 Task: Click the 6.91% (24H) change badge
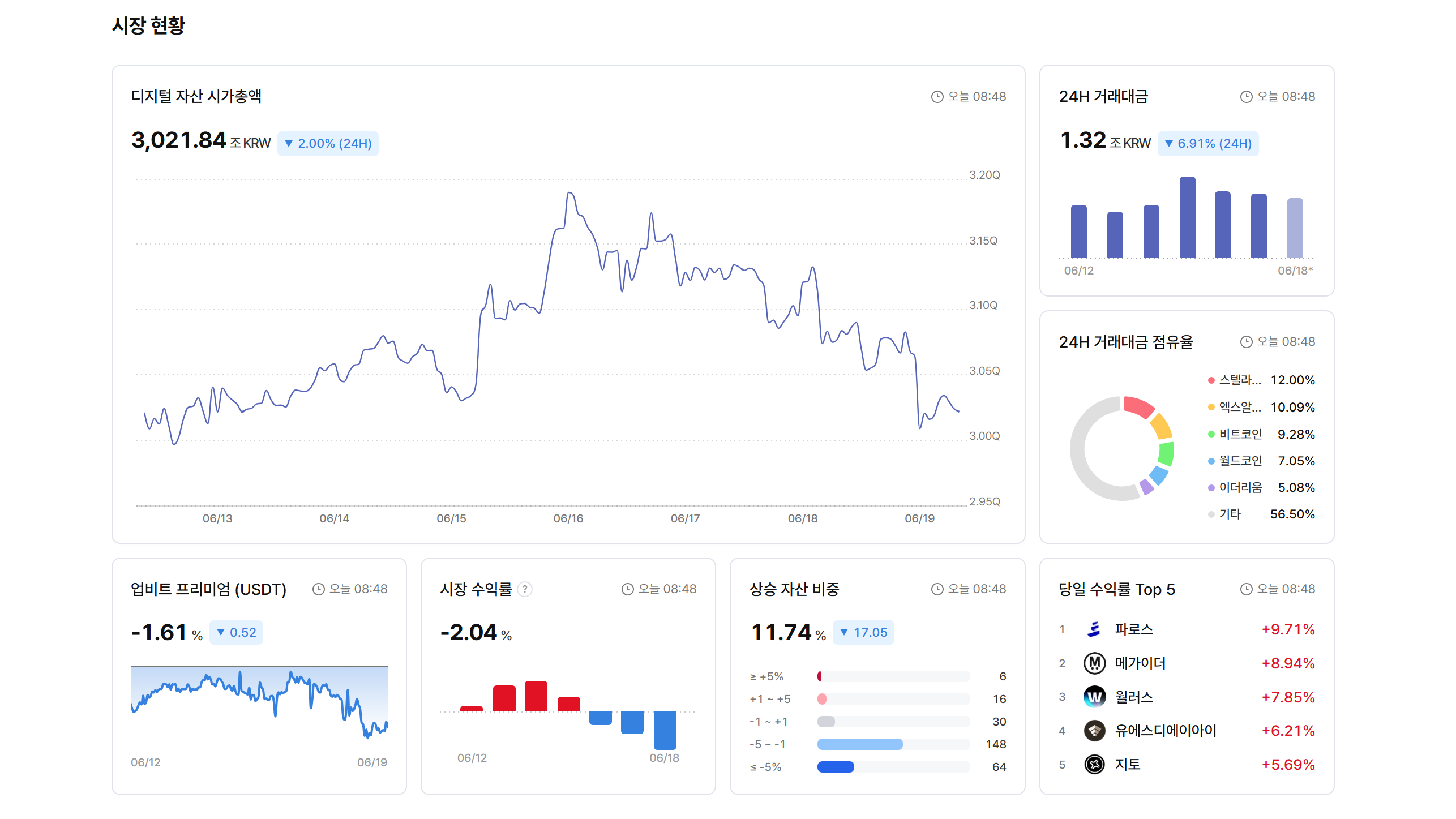[x=1208, y=143]
